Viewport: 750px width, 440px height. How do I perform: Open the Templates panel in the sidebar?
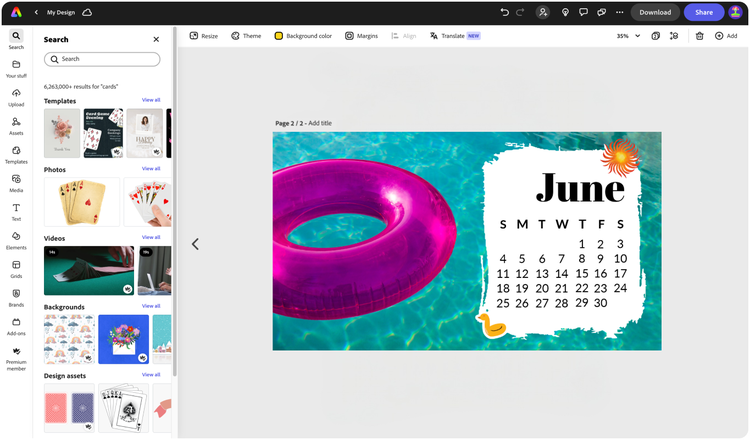[x=16, y=155]
